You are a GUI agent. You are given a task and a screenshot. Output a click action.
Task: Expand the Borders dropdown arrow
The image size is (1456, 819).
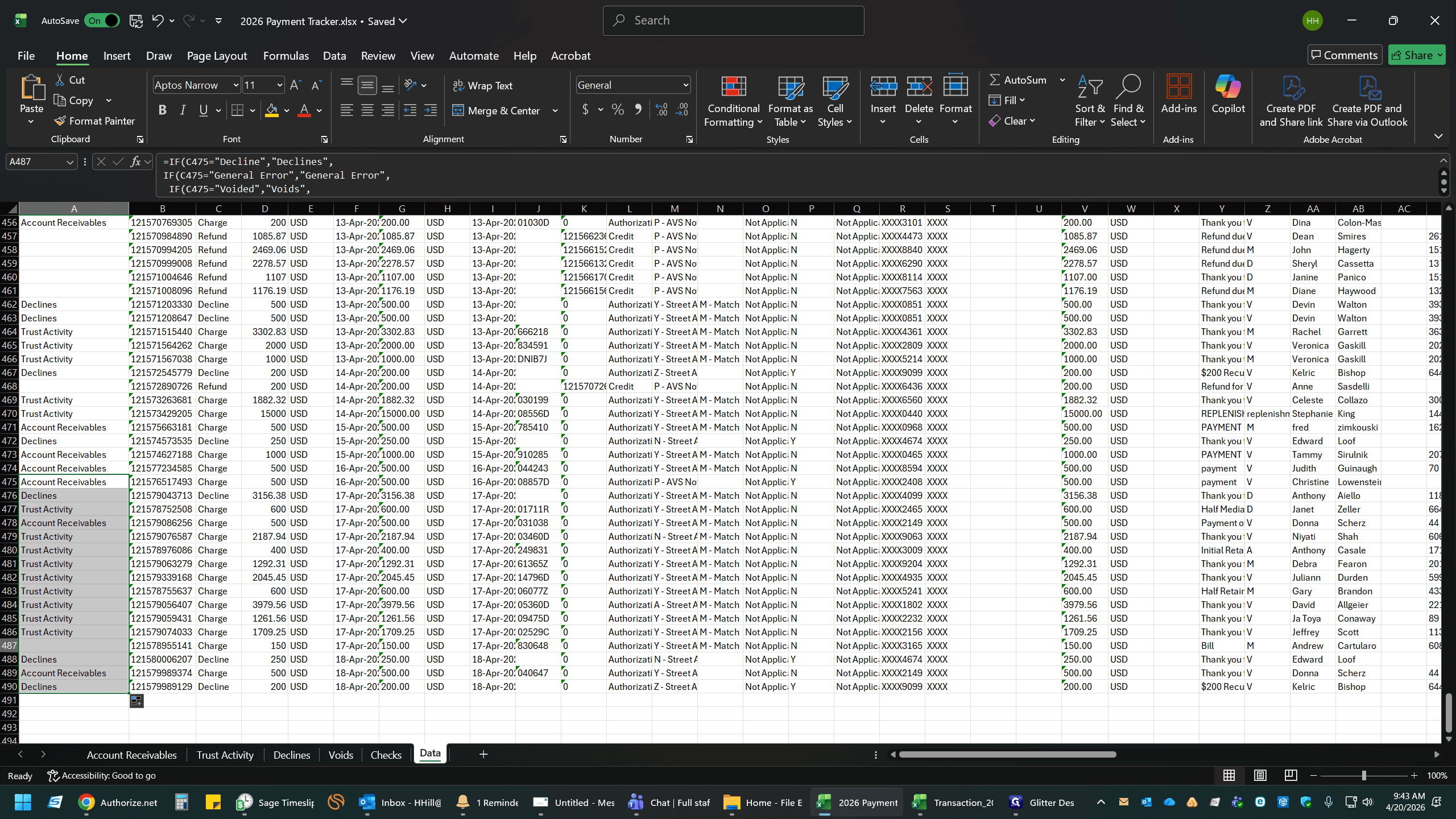[252, 110]
